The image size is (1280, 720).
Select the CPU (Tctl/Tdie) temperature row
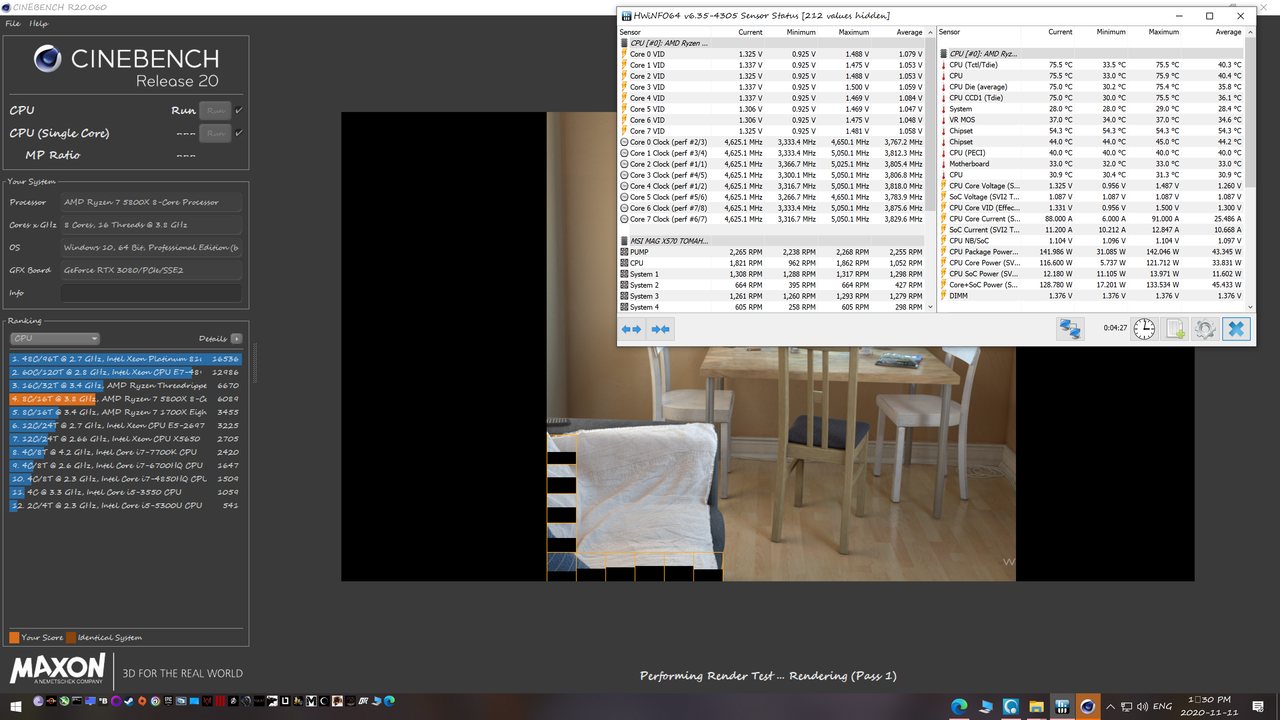point(1092,65)
